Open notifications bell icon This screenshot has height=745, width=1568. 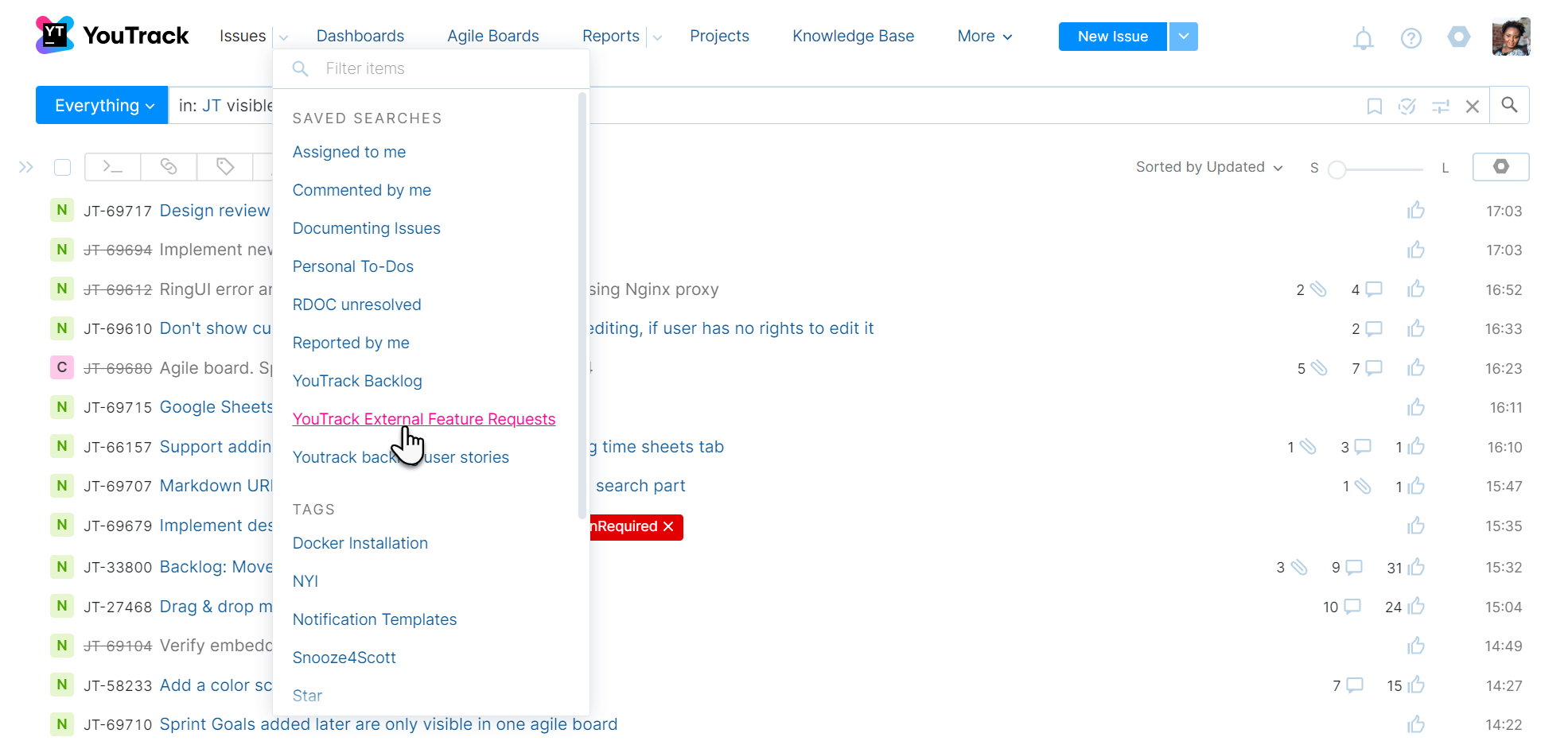click(x=1364, y=38)
